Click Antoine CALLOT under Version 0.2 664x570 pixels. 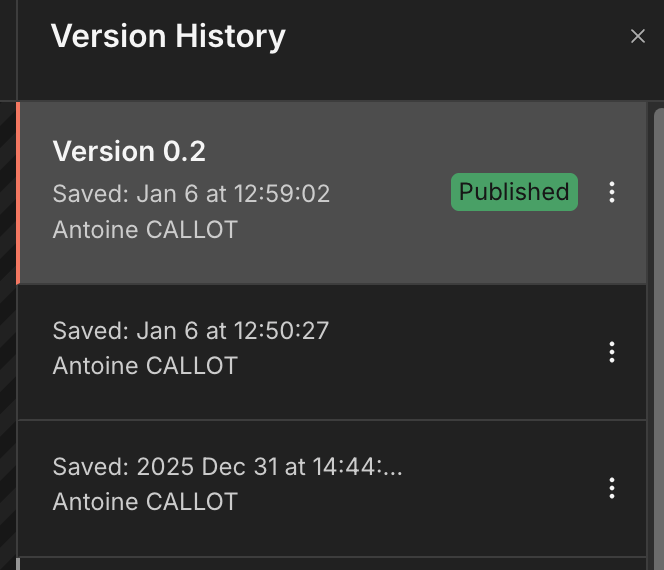(x=145, y=229)
